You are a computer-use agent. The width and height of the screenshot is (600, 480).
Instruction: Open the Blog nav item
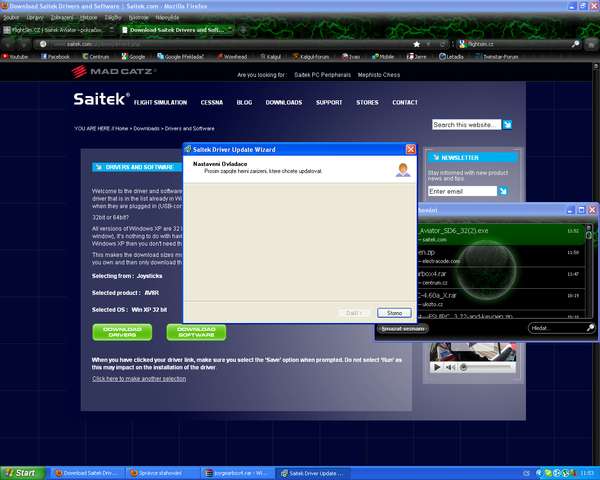coord(244,103)
